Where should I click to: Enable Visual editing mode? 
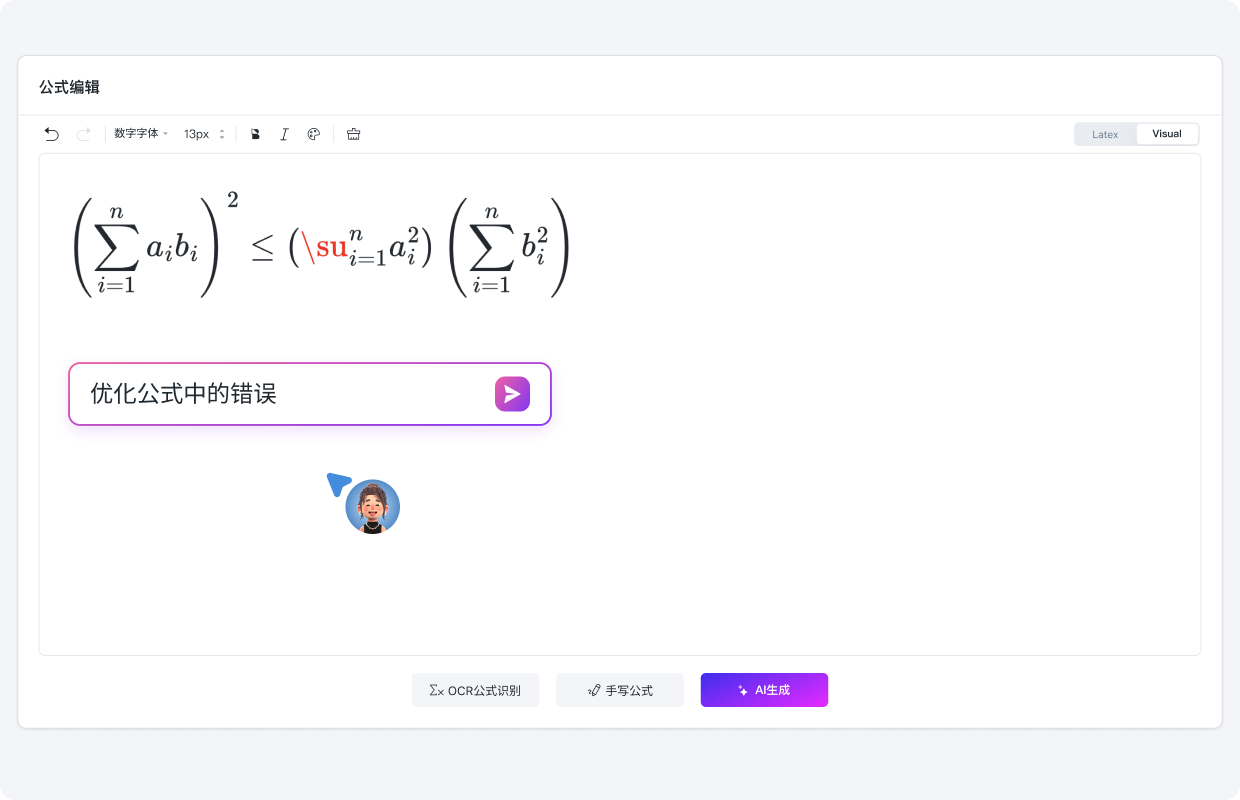click(1167, 133)
